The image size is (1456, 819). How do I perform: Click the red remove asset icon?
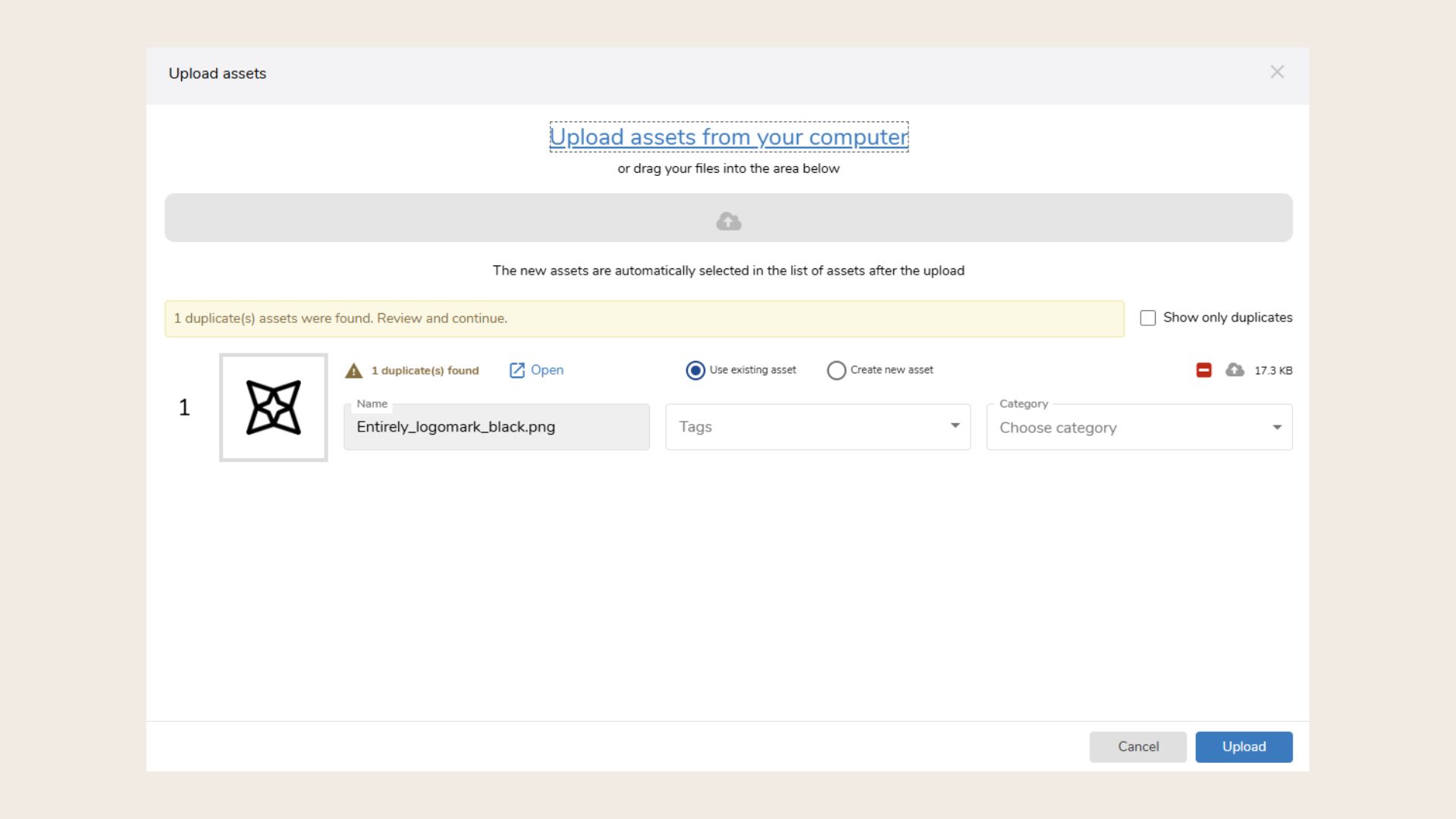pos(1204,370)
